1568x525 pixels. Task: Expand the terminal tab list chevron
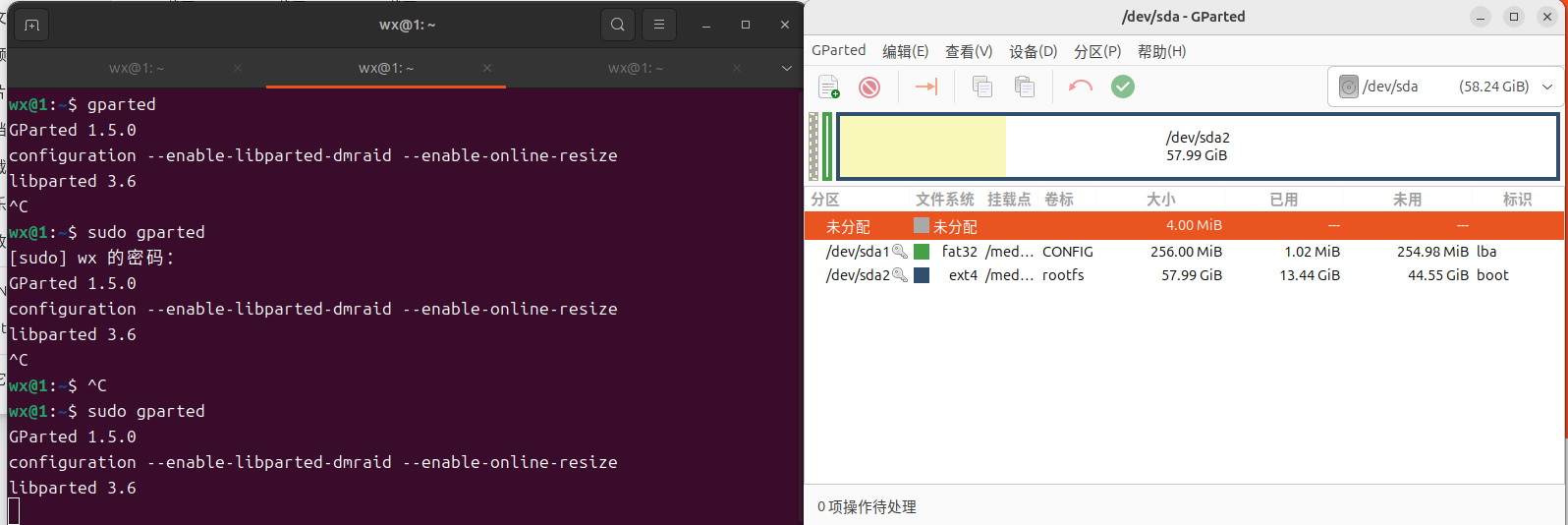click(x=786, y=68)
